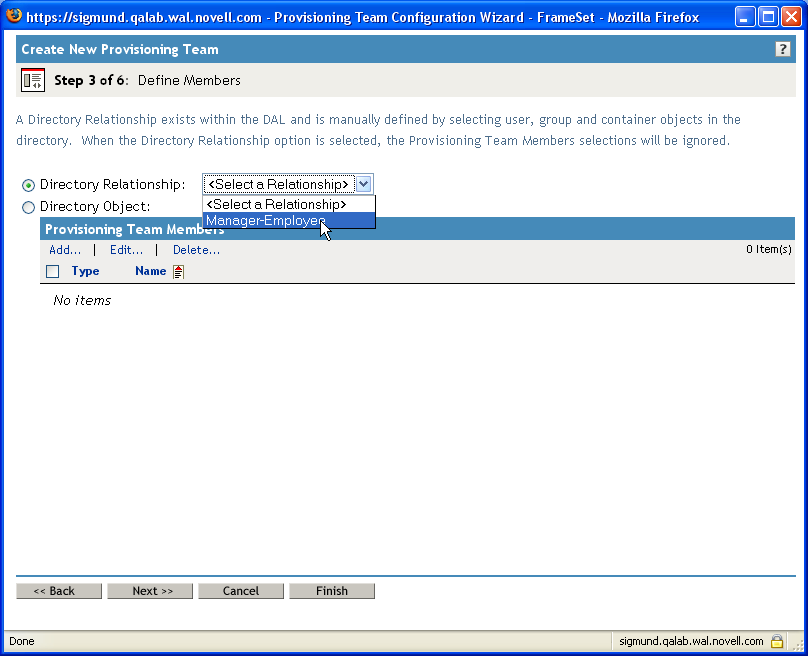
Task: Tick the select-all checkbox beside Type
Action: tap(53, 272)
